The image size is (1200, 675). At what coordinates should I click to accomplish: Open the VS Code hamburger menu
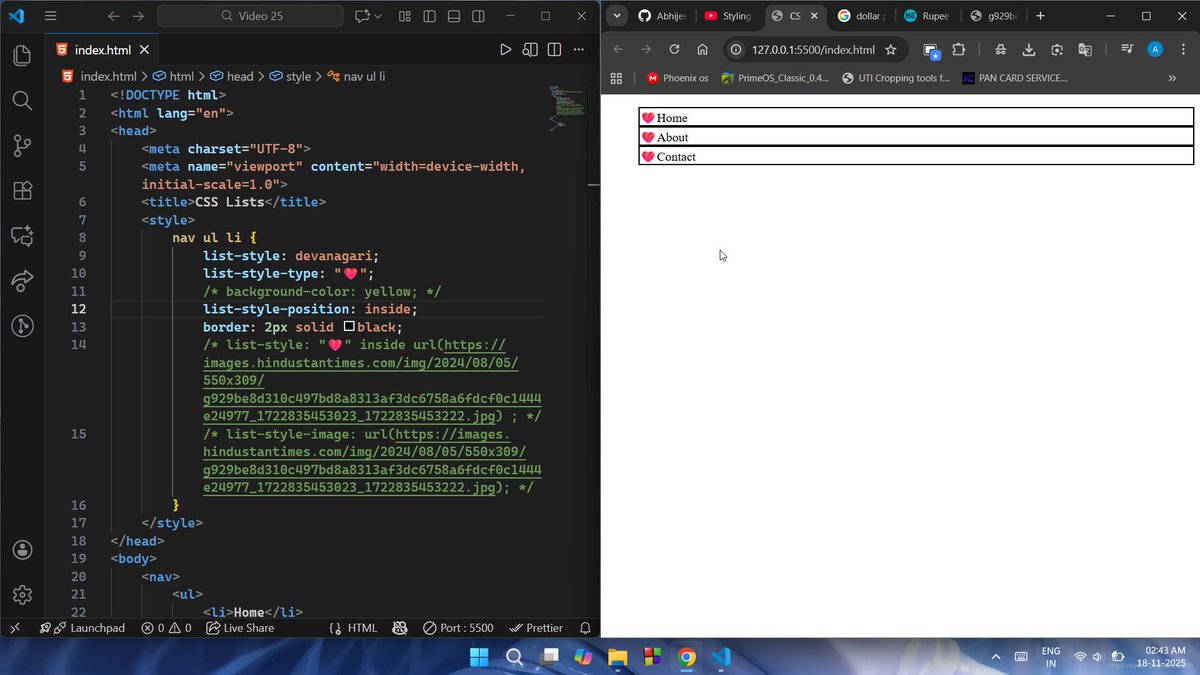(x=50, y=16)
